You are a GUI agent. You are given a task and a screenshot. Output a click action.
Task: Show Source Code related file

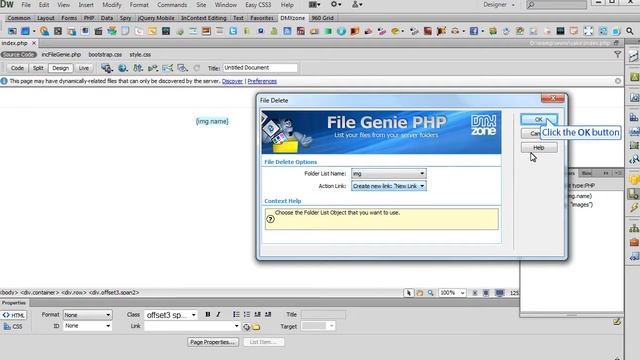point(18,54)
